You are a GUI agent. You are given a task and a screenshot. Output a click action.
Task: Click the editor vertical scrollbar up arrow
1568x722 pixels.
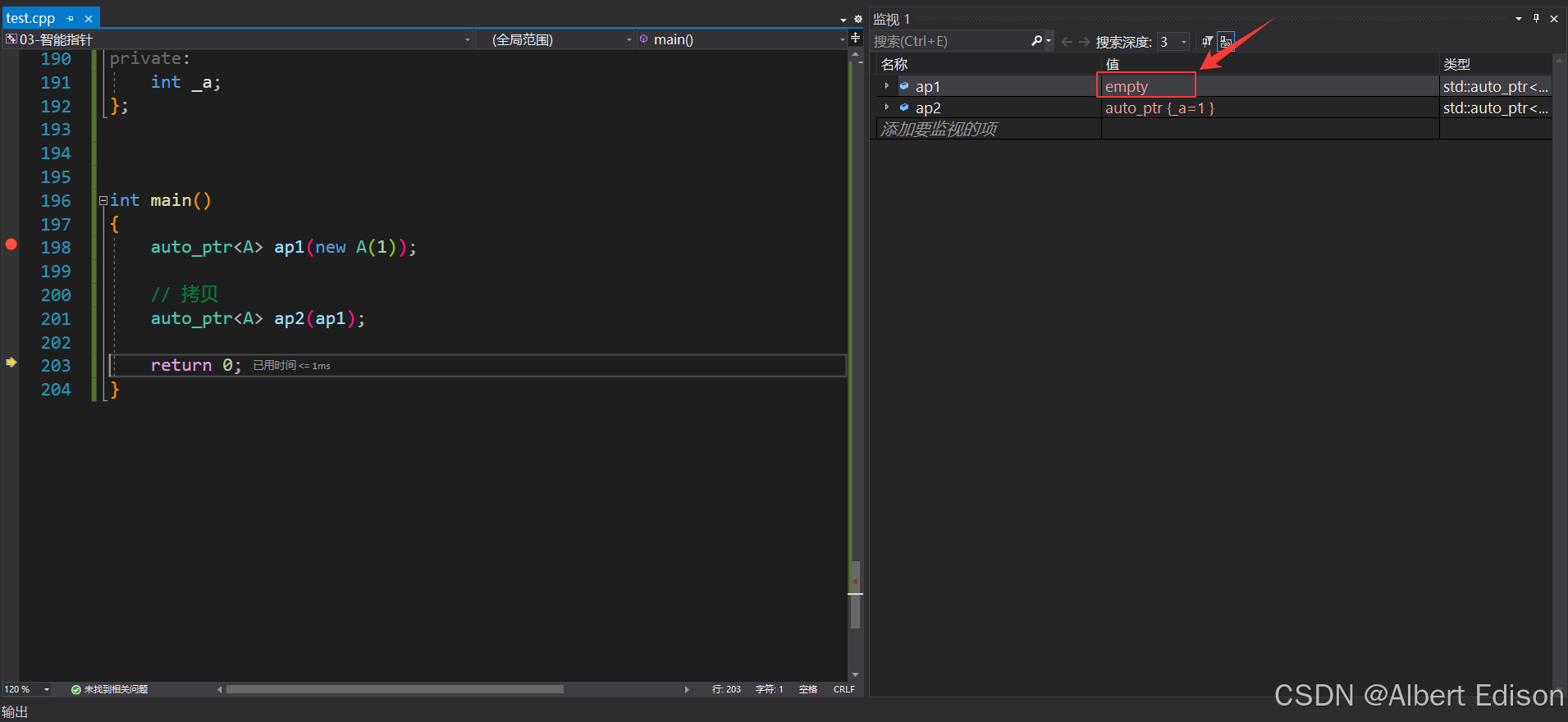[x=856, y=55]
